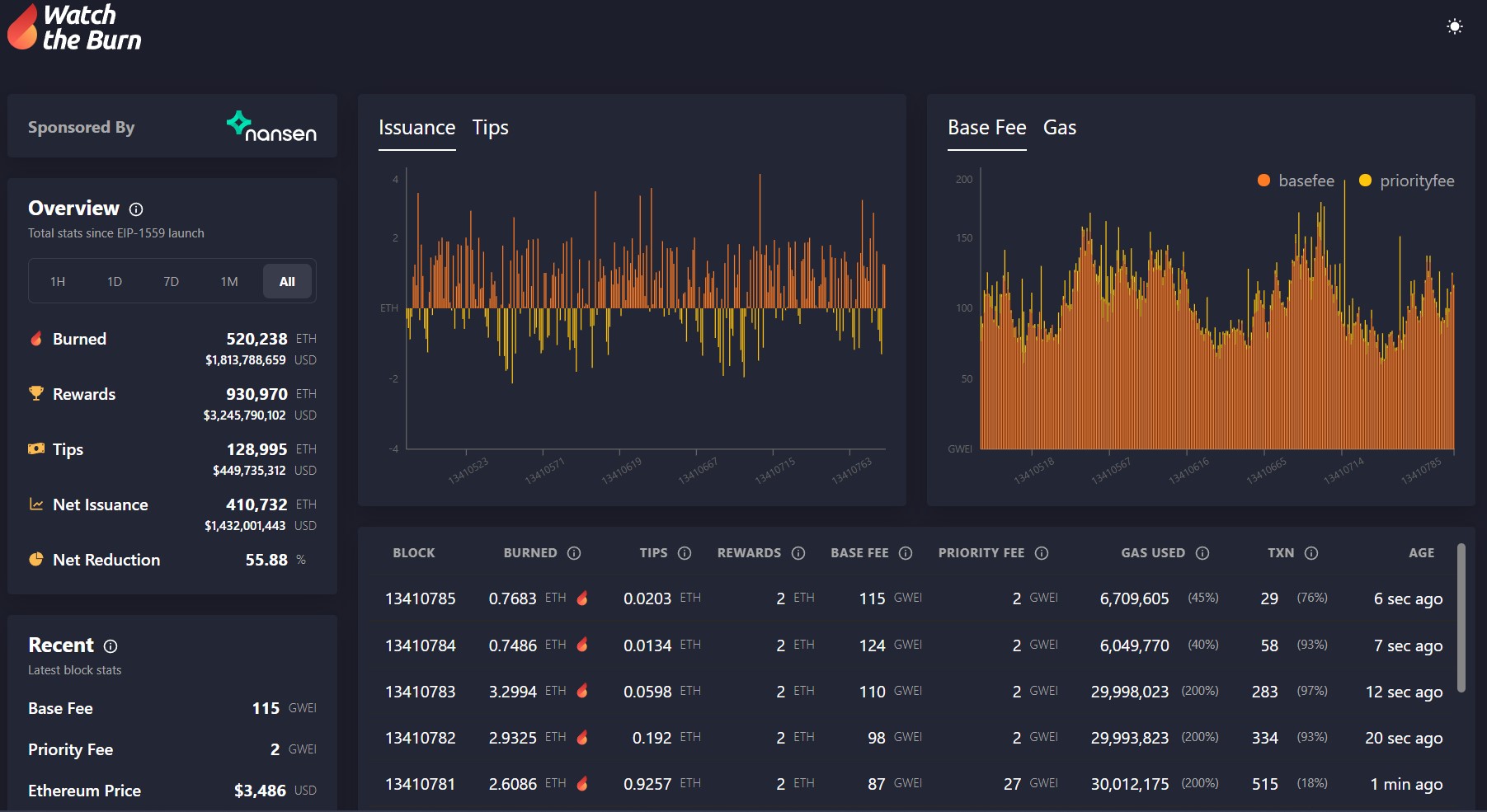Switch to the Base Fee chart tab
The image size is (1487, 812).
pos(987,128)
